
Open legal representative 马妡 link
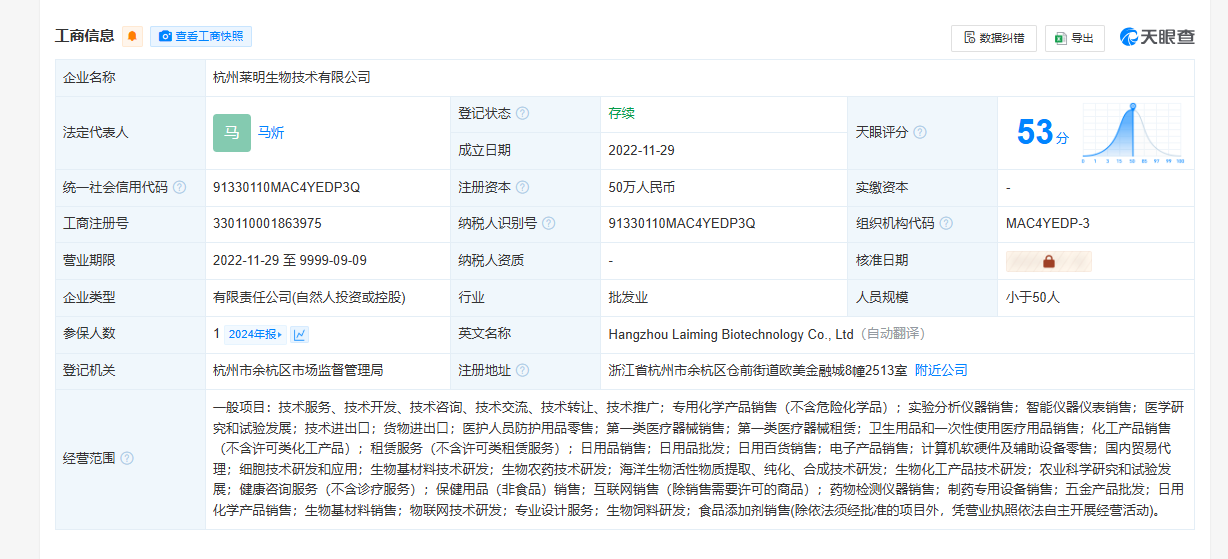pos(271,133)
